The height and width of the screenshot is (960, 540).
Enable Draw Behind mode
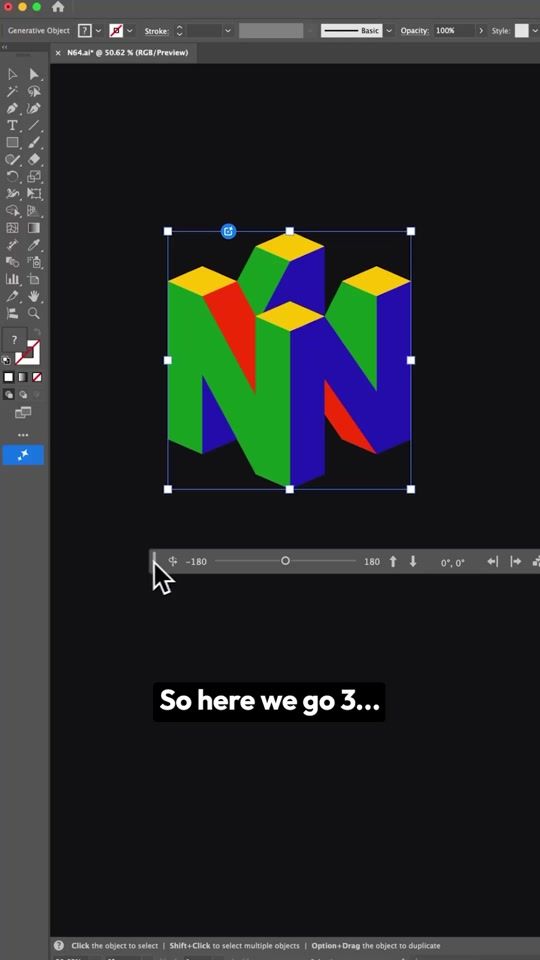[x=23, y=395]
